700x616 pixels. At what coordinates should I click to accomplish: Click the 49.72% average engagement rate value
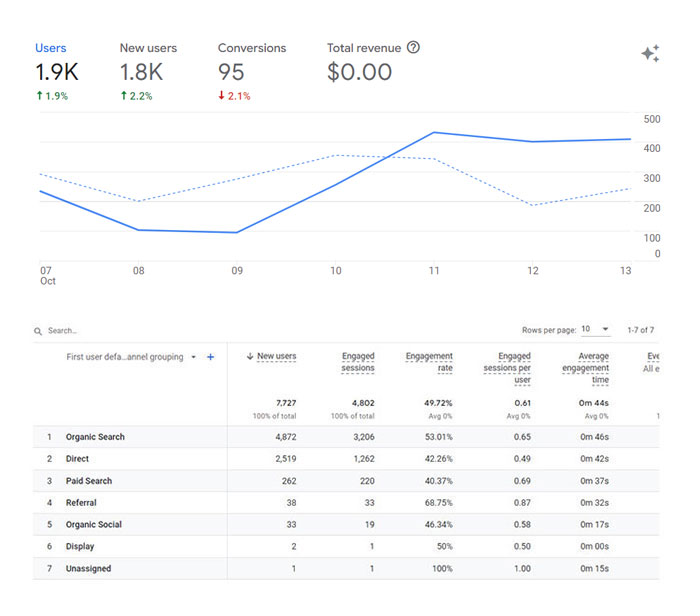coord(438,403)
